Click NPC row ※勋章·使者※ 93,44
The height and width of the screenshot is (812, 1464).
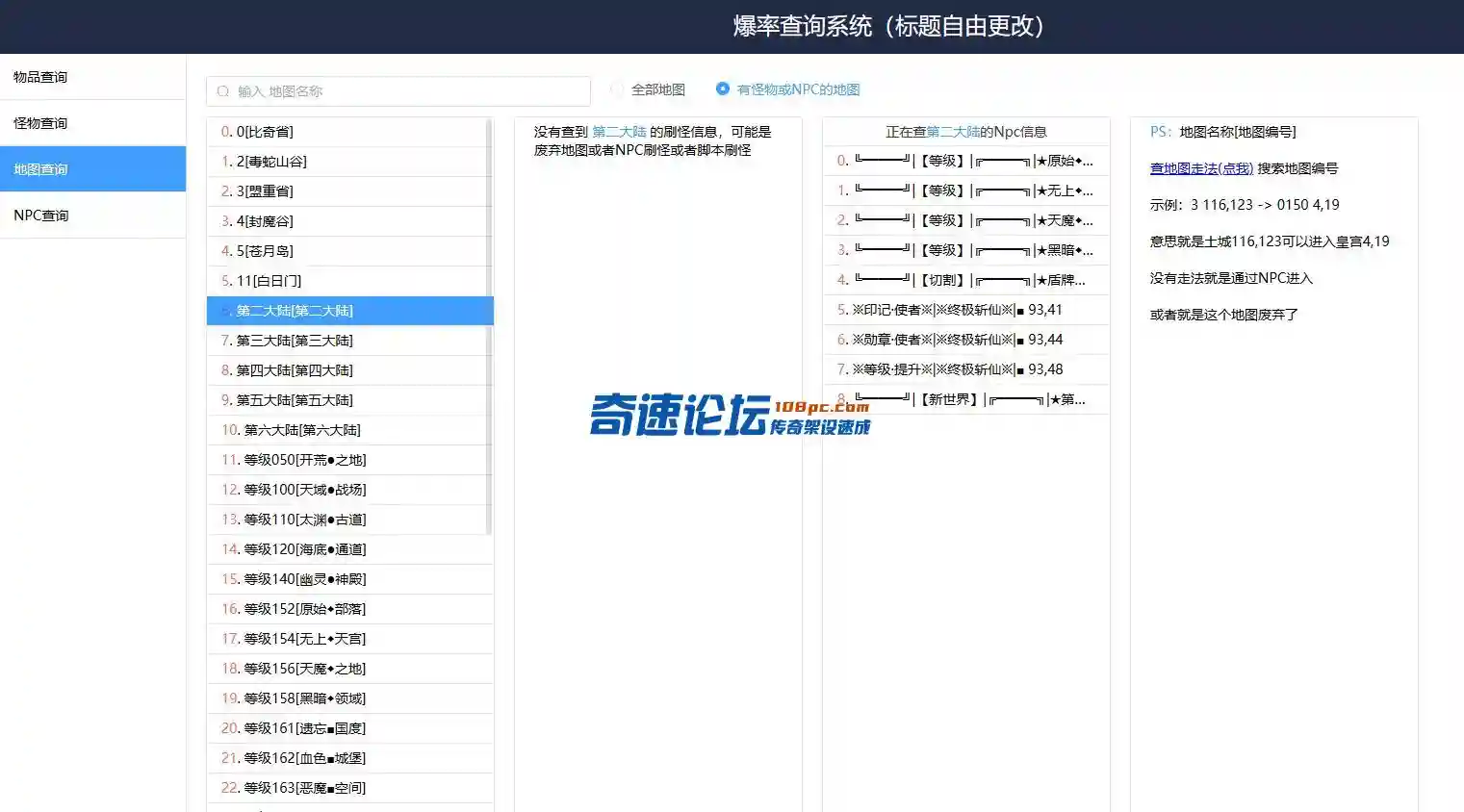click(966, 340)
